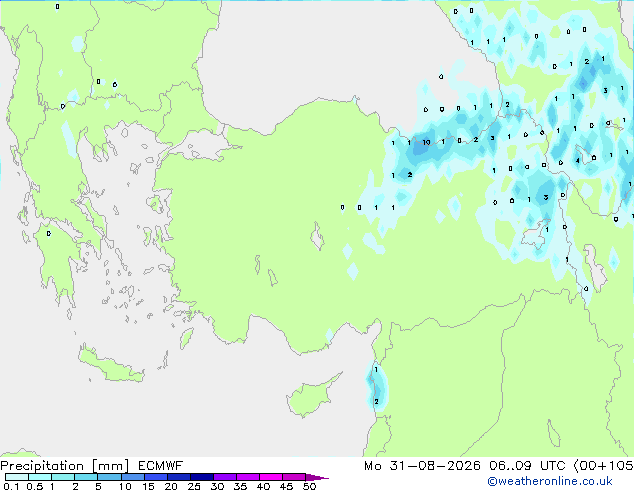Viewport: 634px width, 490px height.
Task: Click the dark blue 25-30 legend swatch
Action: tap(202, 477)
